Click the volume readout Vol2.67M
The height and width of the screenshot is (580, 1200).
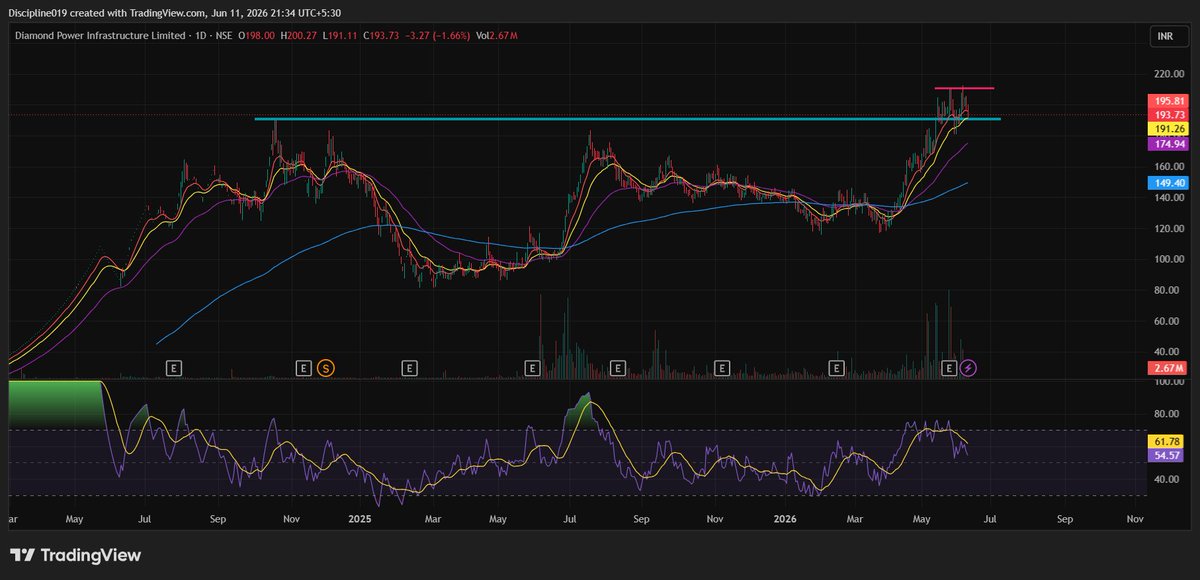[498, 36]
